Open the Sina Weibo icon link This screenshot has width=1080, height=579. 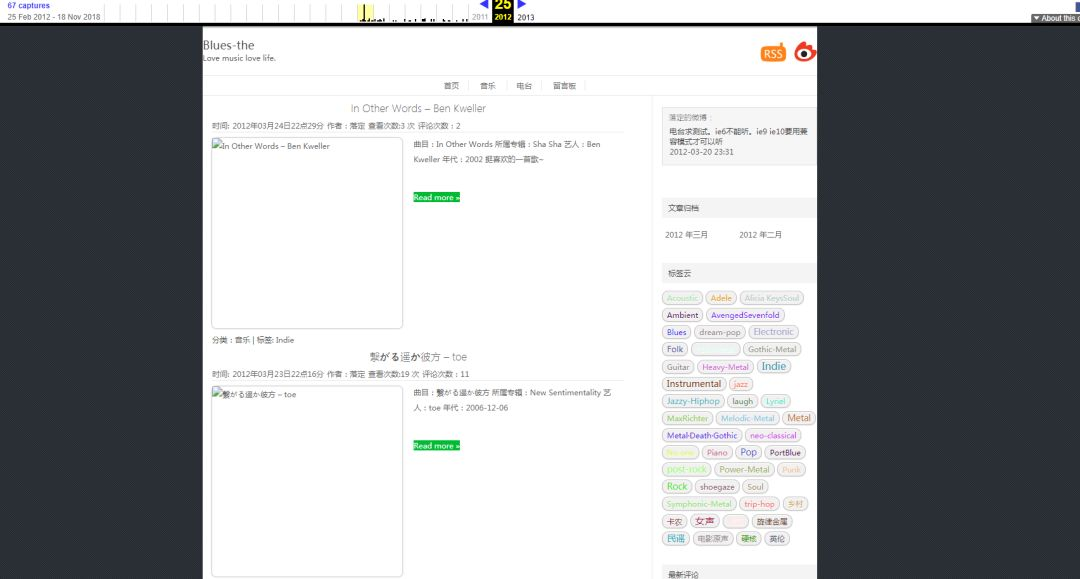tap(805, 53)
